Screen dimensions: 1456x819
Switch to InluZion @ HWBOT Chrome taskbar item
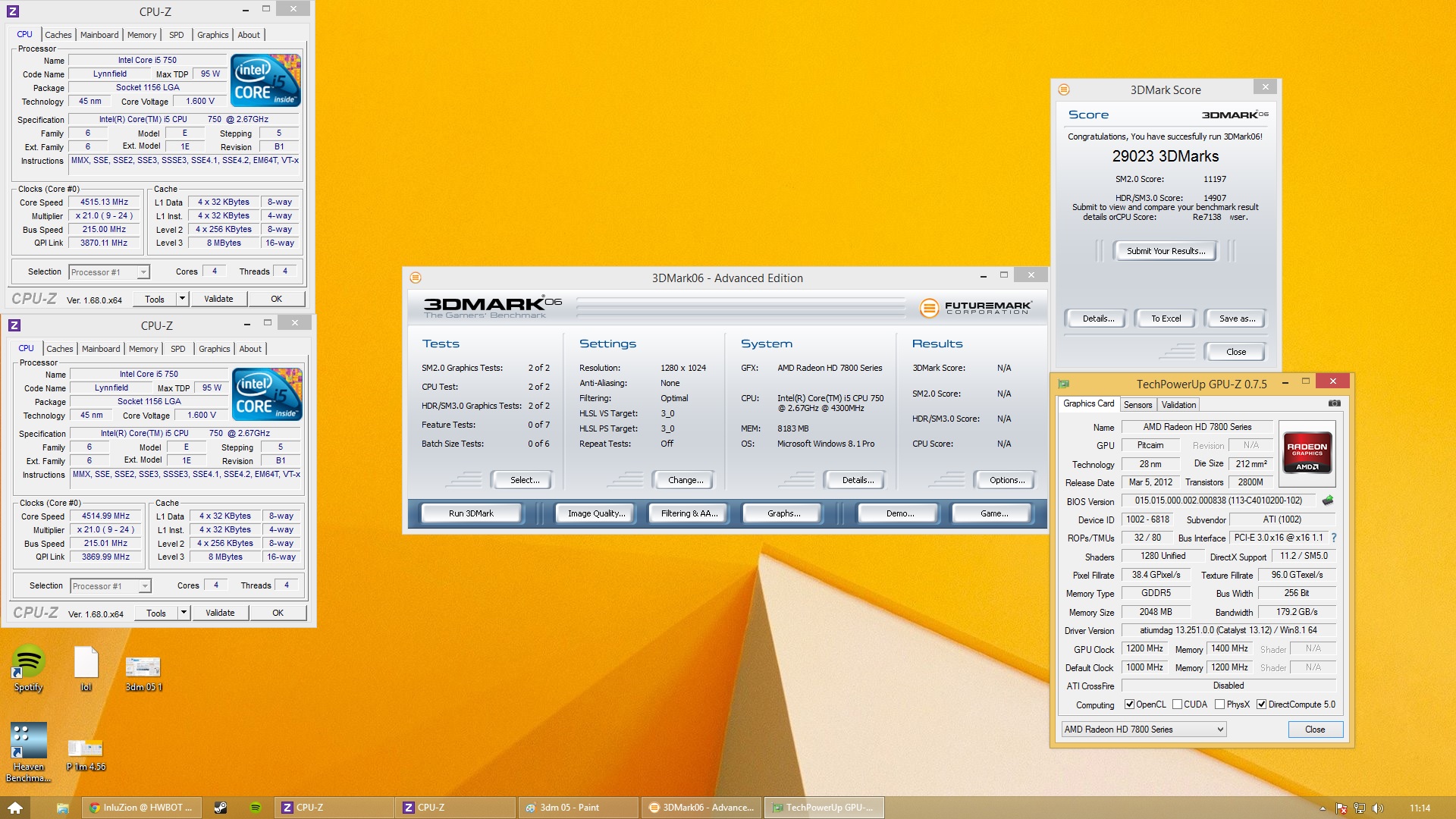140,808
